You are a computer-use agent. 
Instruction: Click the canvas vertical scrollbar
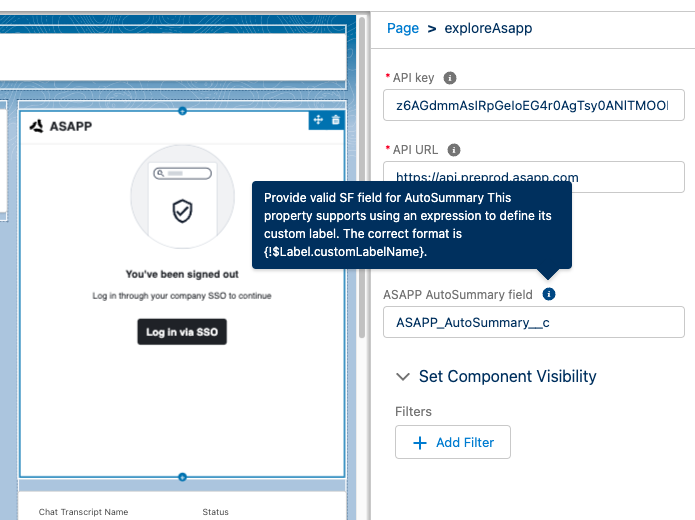pyautogui.click(x=362, y=177)
